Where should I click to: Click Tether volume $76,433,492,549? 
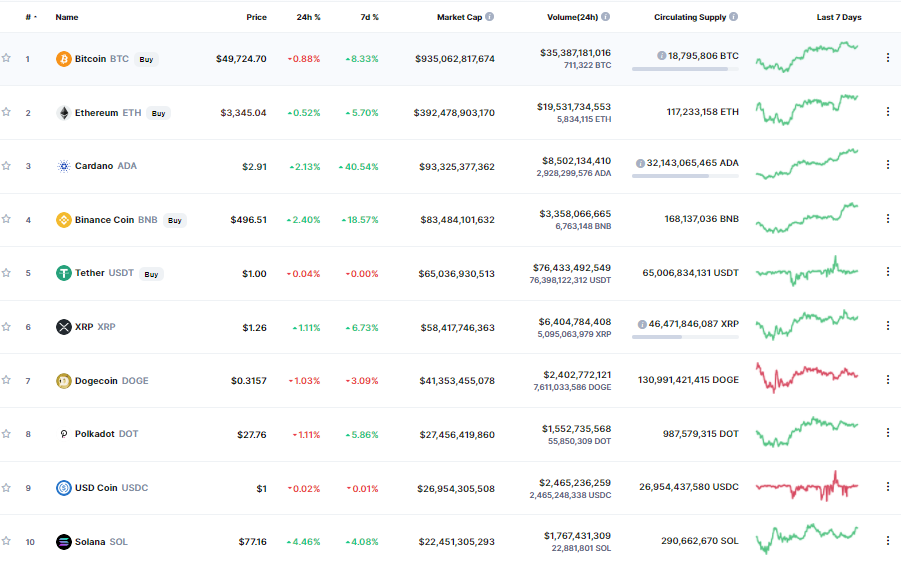[x=572, y=268]
